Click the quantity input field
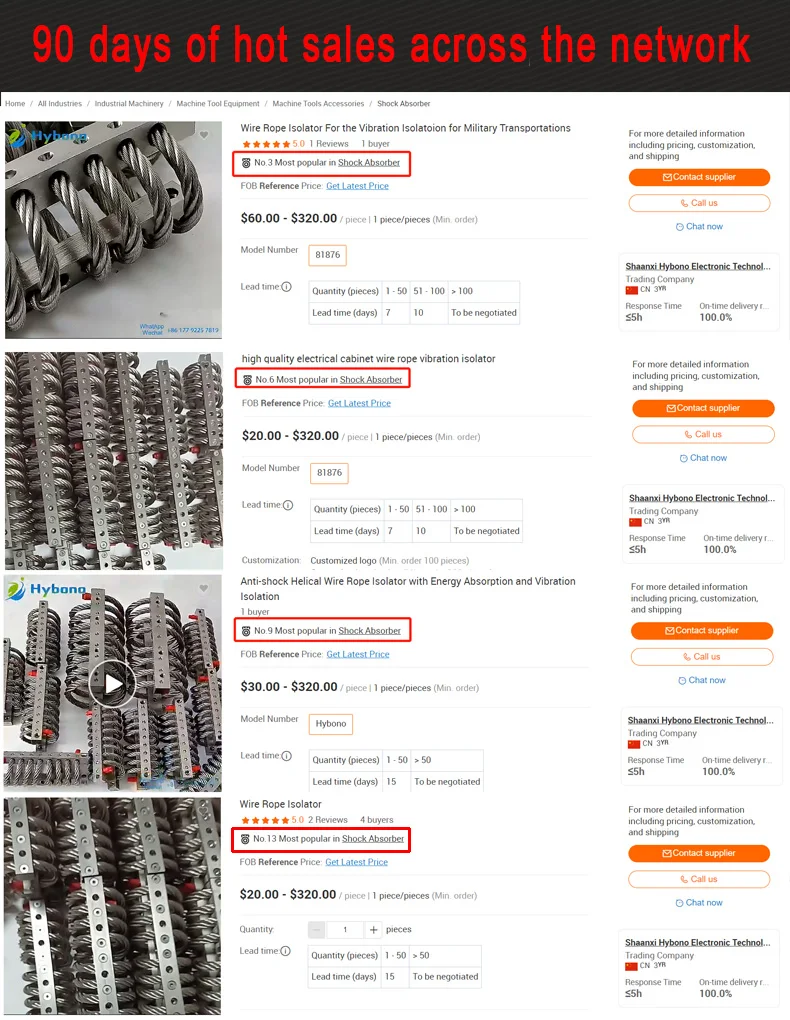The width and height of the screenshot is (790, 1020). [345, 930]
